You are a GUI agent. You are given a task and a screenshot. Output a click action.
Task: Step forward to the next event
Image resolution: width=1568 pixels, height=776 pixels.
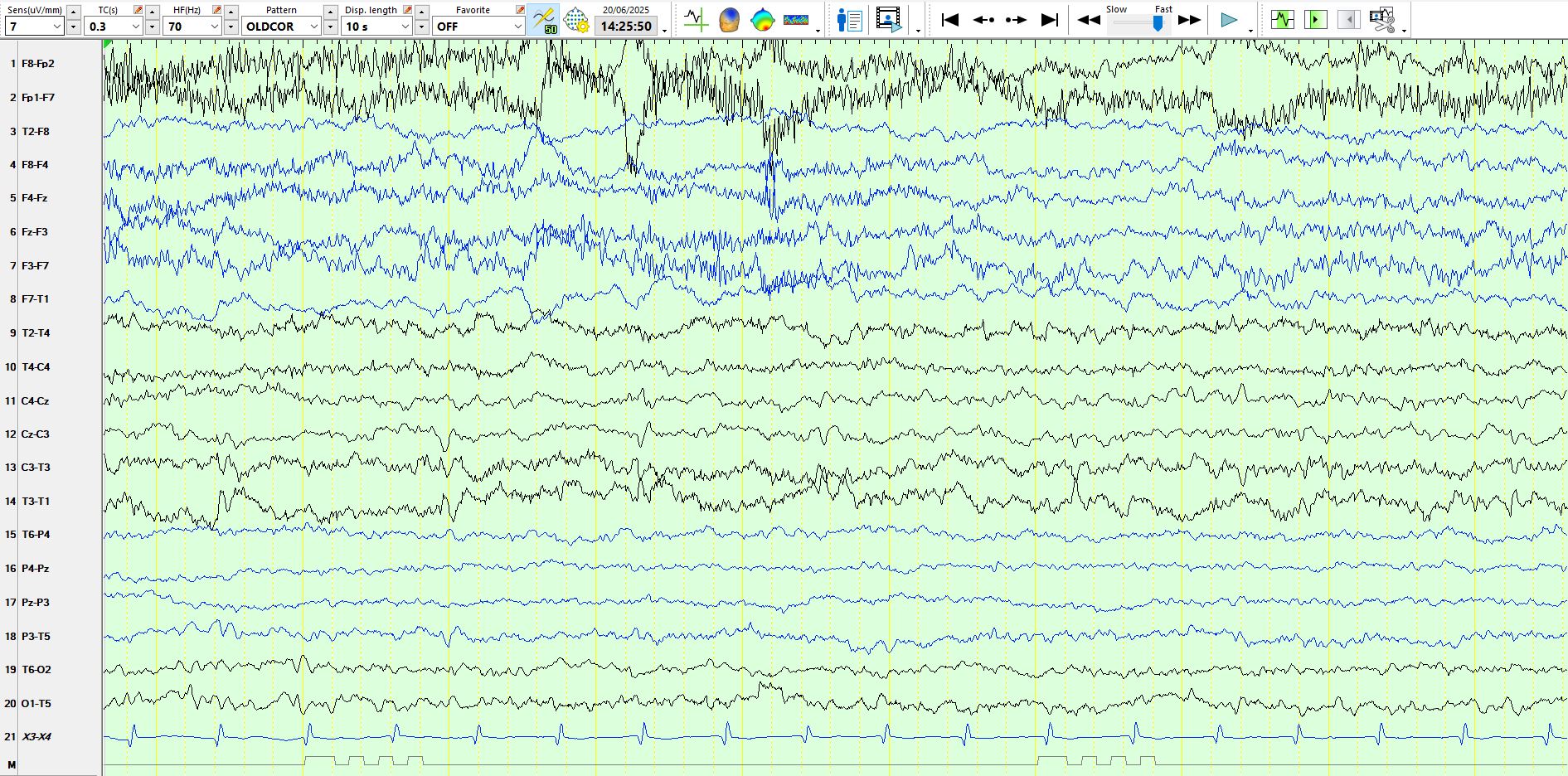coord(1017,19)
